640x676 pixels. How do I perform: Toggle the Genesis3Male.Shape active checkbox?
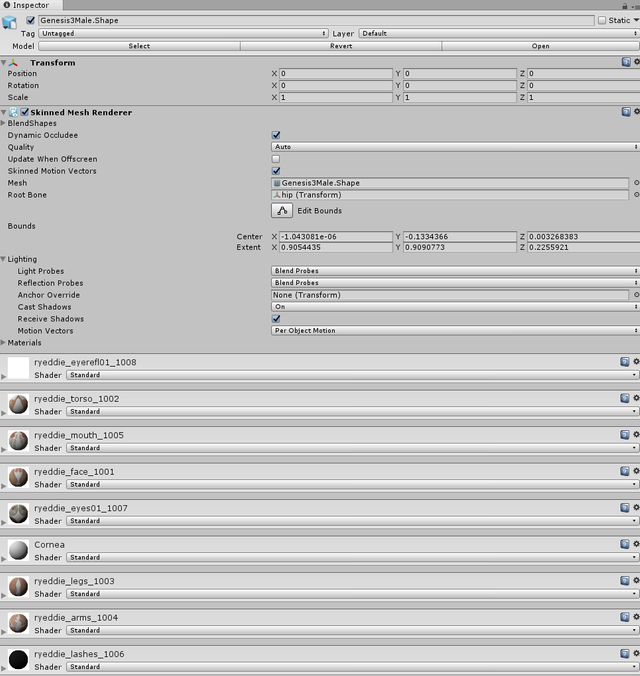(31, 20)
